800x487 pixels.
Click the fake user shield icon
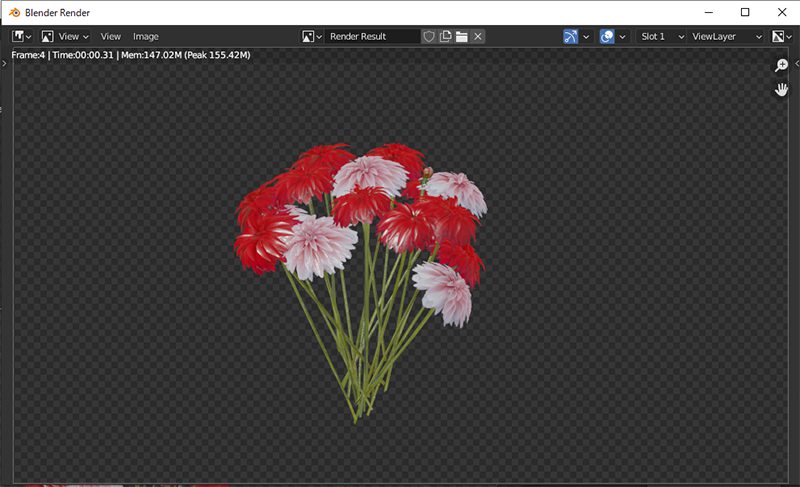click(429, 36)
